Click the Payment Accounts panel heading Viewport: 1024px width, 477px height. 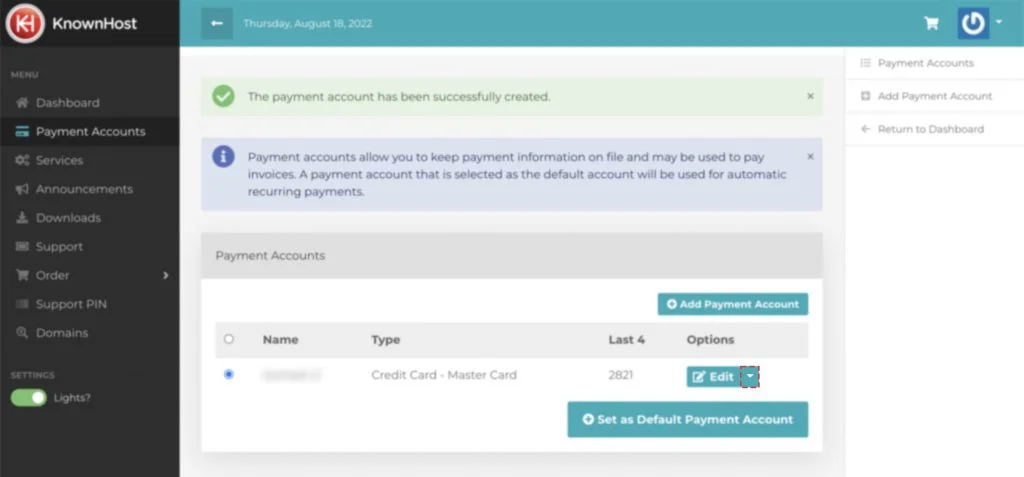point(270,255)
